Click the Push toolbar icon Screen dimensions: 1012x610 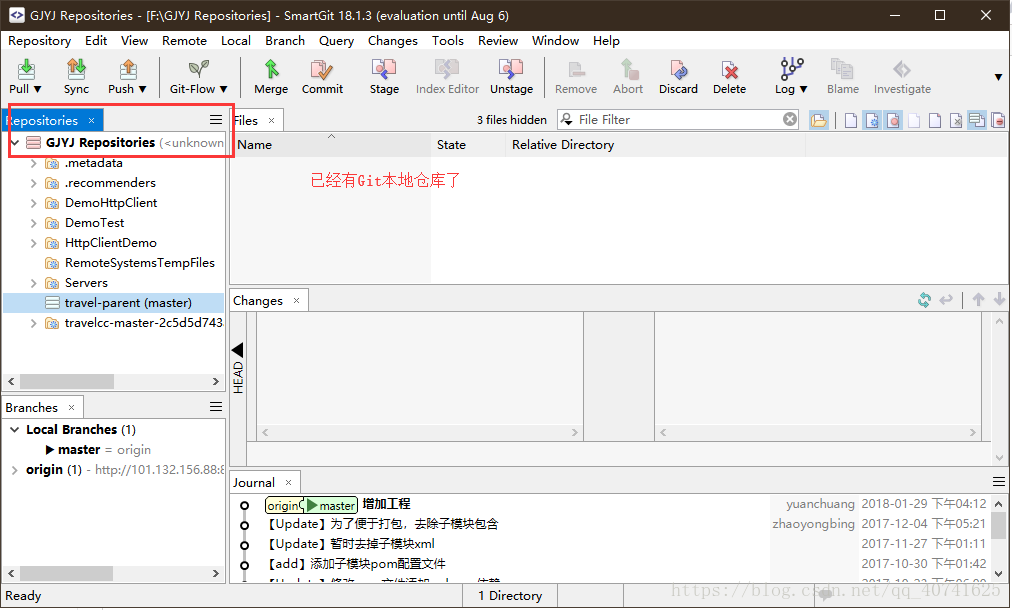(128, 70)
